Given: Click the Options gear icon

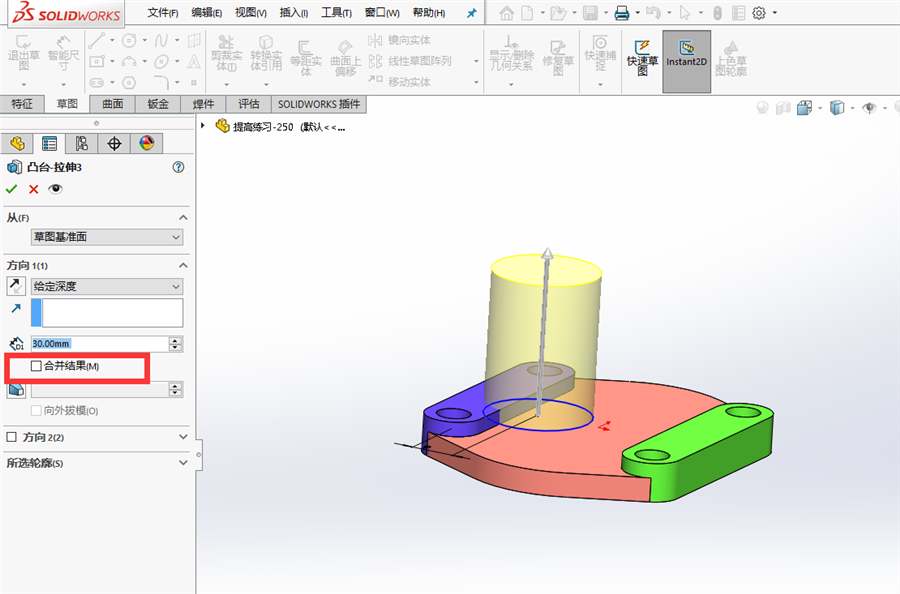Looking at the screenshot, I should pyautogui.click(x=759, y=13).
